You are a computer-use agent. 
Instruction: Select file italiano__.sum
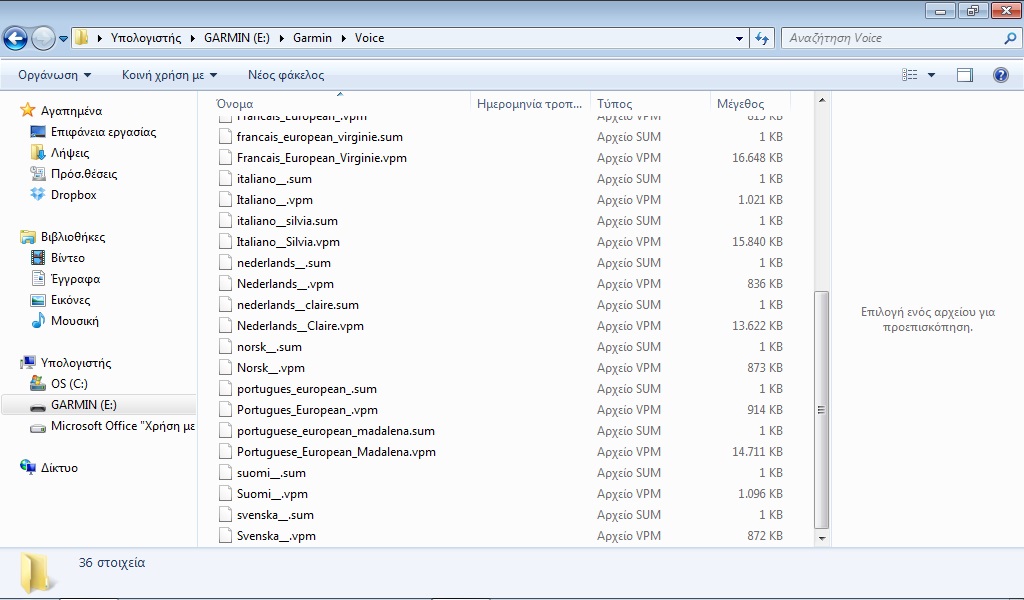pos(274,179)
